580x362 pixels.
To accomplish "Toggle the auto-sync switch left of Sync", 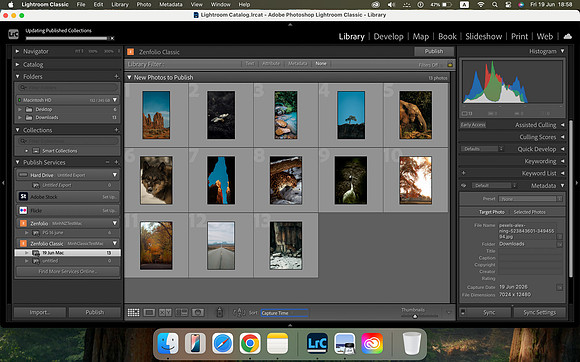I will click(463, 312).
